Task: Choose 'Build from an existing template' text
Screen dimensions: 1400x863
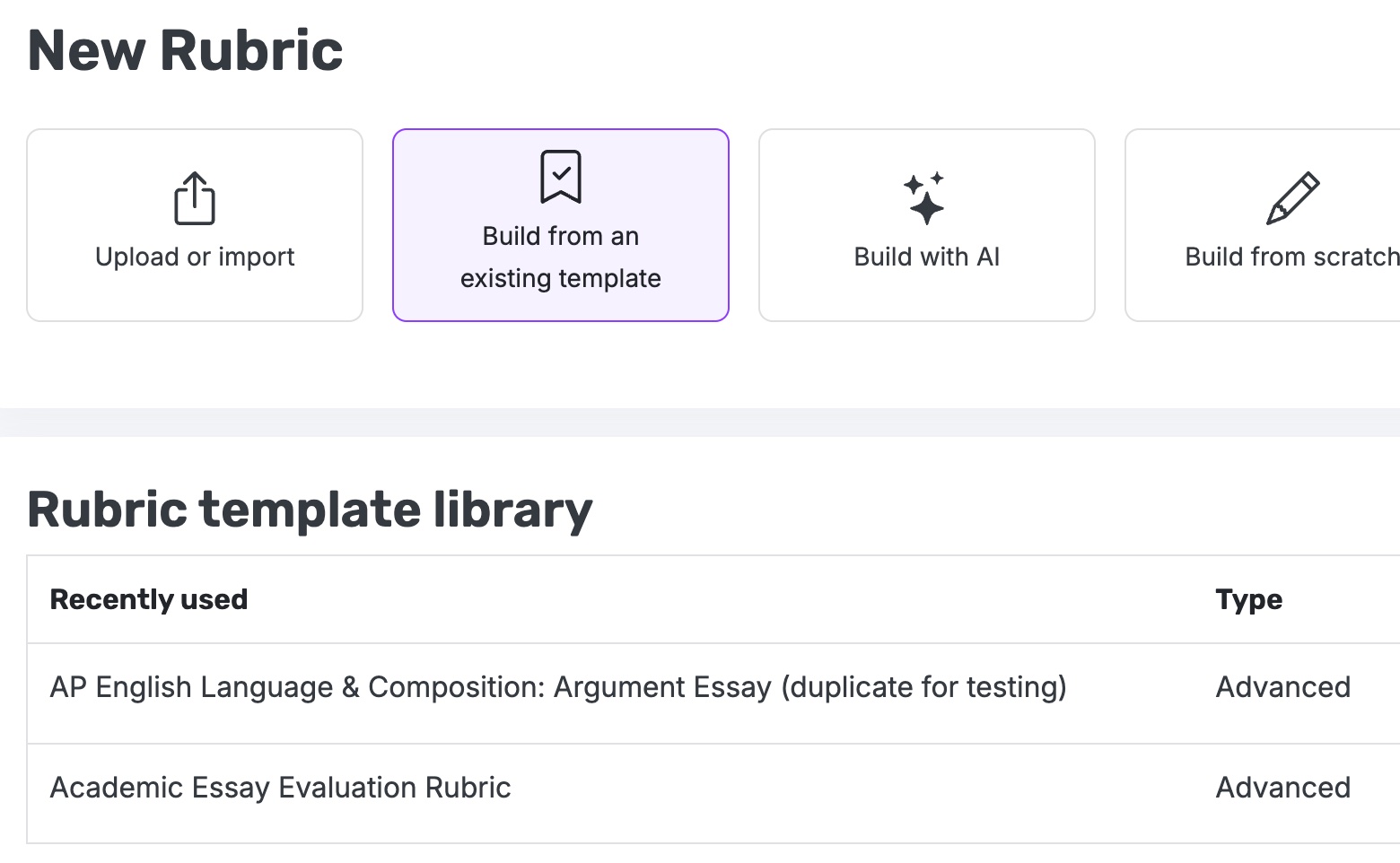Action: pos(561,257)
